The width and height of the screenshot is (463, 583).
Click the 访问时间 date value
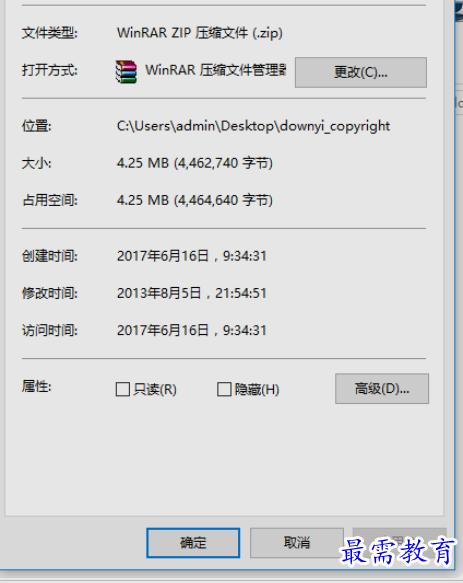[192, 331]
